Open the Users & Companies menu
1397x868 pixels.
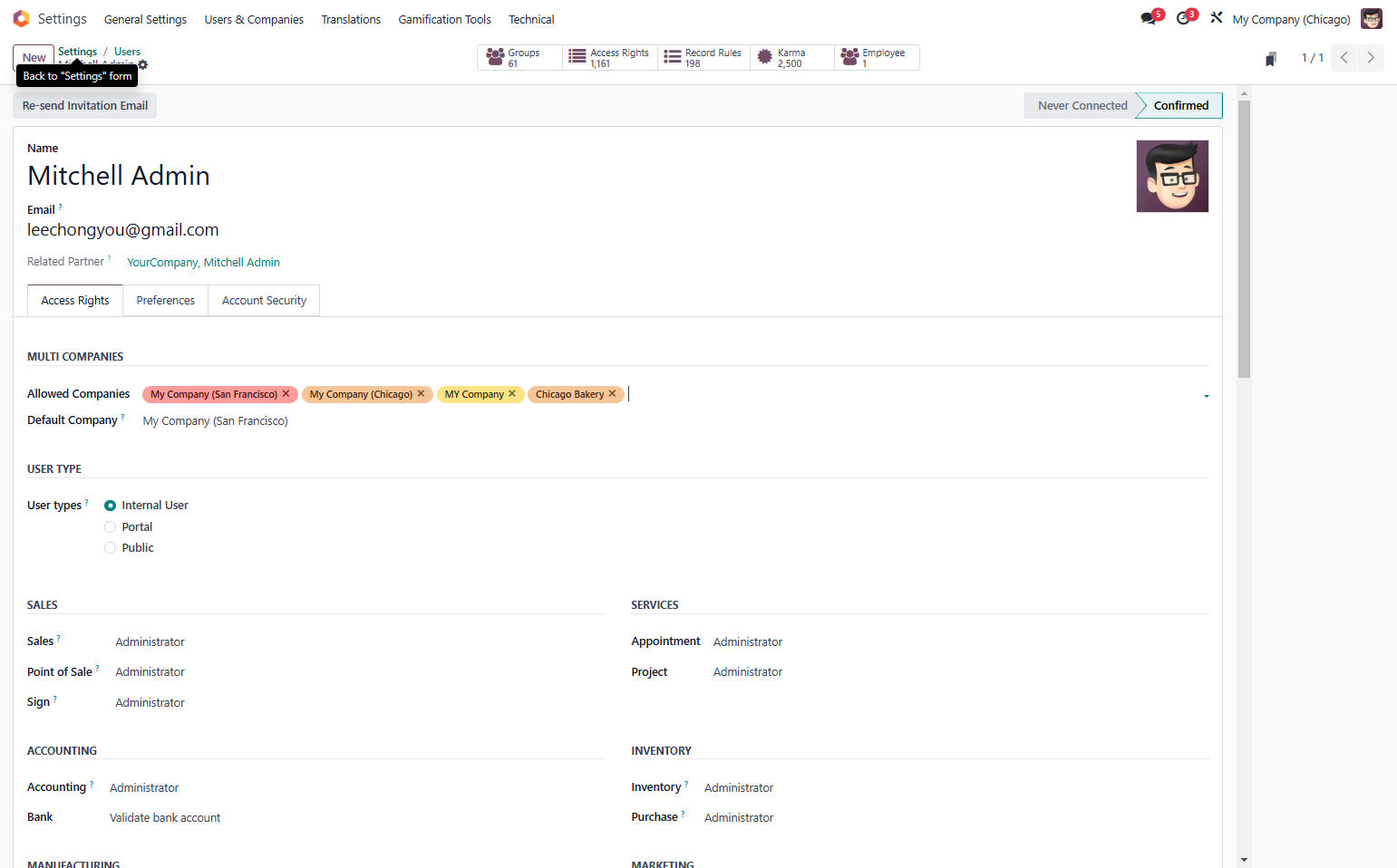(x=254, y=19)
